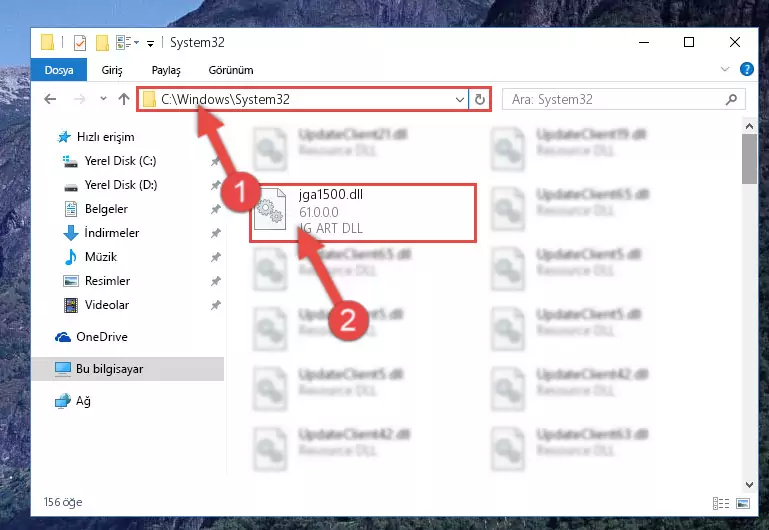Switch to the Paylaş ribbon tab
Image resolution: width=769 pixels, height=530 pixels.
(x=166, y=70)
